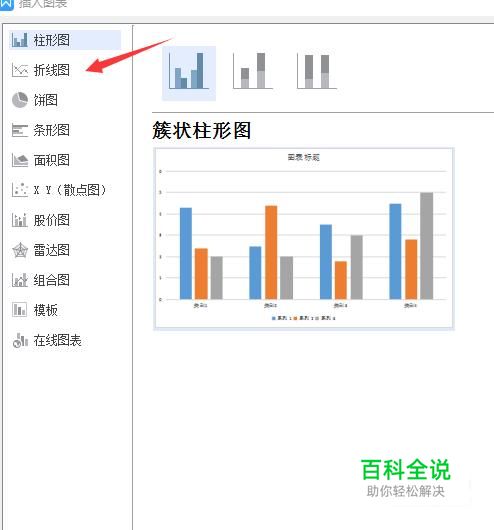494x530 pixels.
Task: Select 模板 in chart list
Action: [x=45, y=310]
